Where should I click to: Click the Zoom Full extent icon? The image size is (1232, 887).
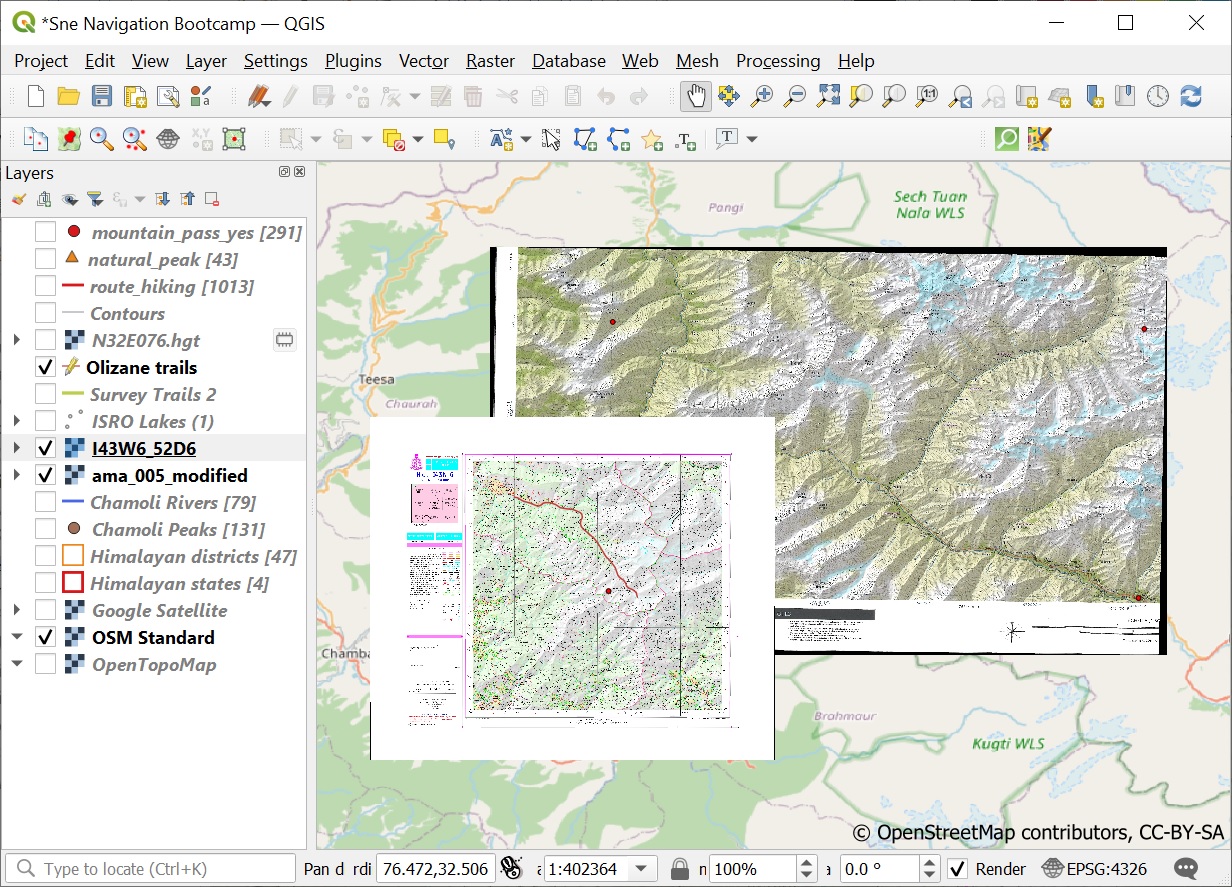828,96
